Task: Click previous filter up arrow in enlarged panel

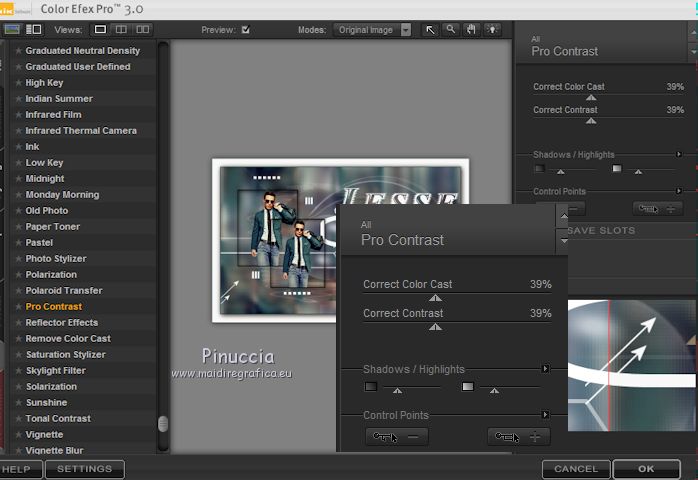Action: 564,216
